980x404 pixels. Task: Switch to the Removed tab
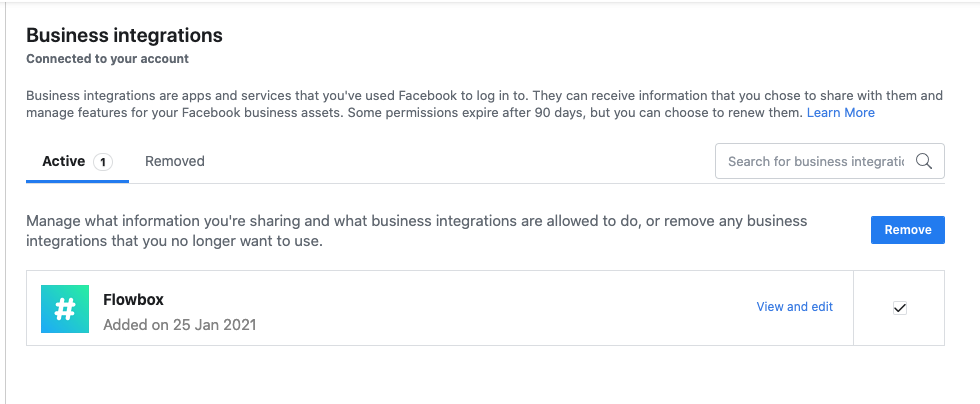pyautogui.click(x=175, y=161)
